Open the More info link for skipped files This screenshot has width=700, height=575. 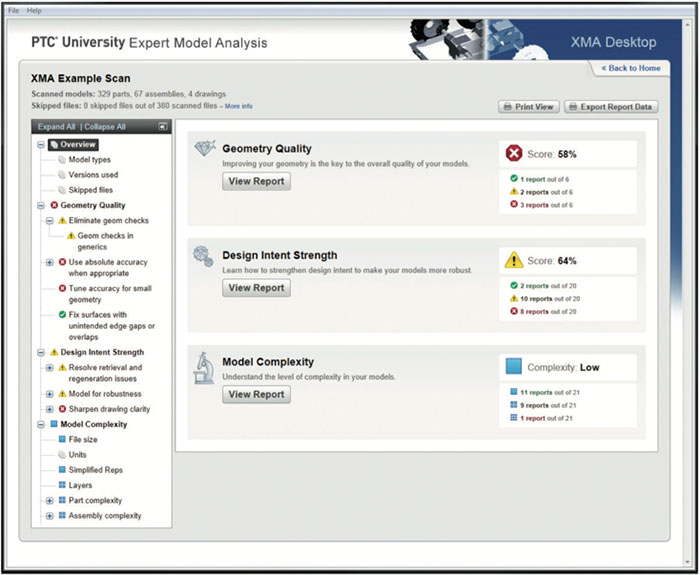(238, 106)
